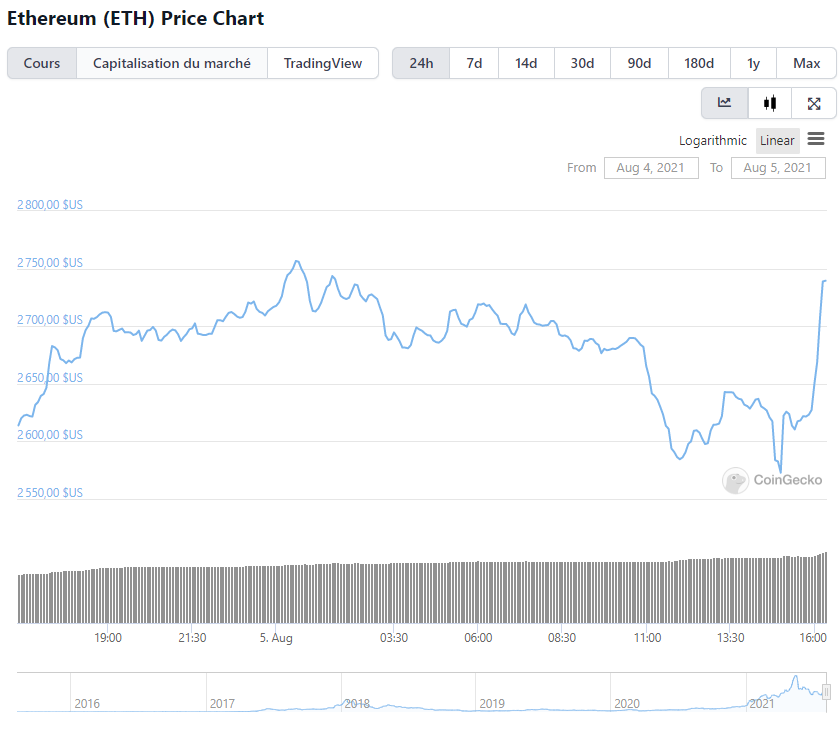Open fullscreen chart mode icon
This screenshot has height=736, width=840.
pos(814,103)
